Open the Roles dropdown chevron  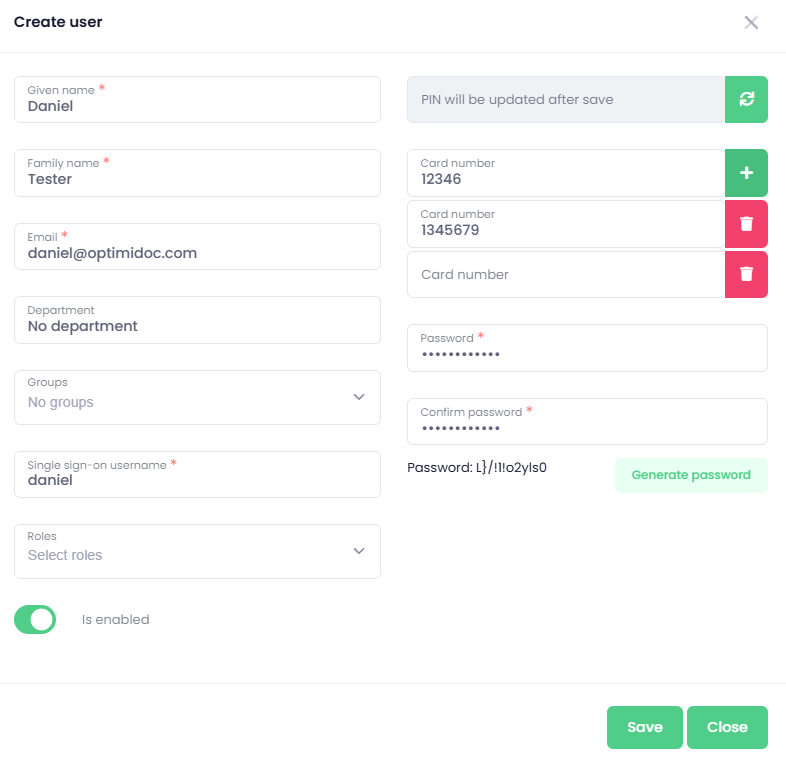point(359,551)
